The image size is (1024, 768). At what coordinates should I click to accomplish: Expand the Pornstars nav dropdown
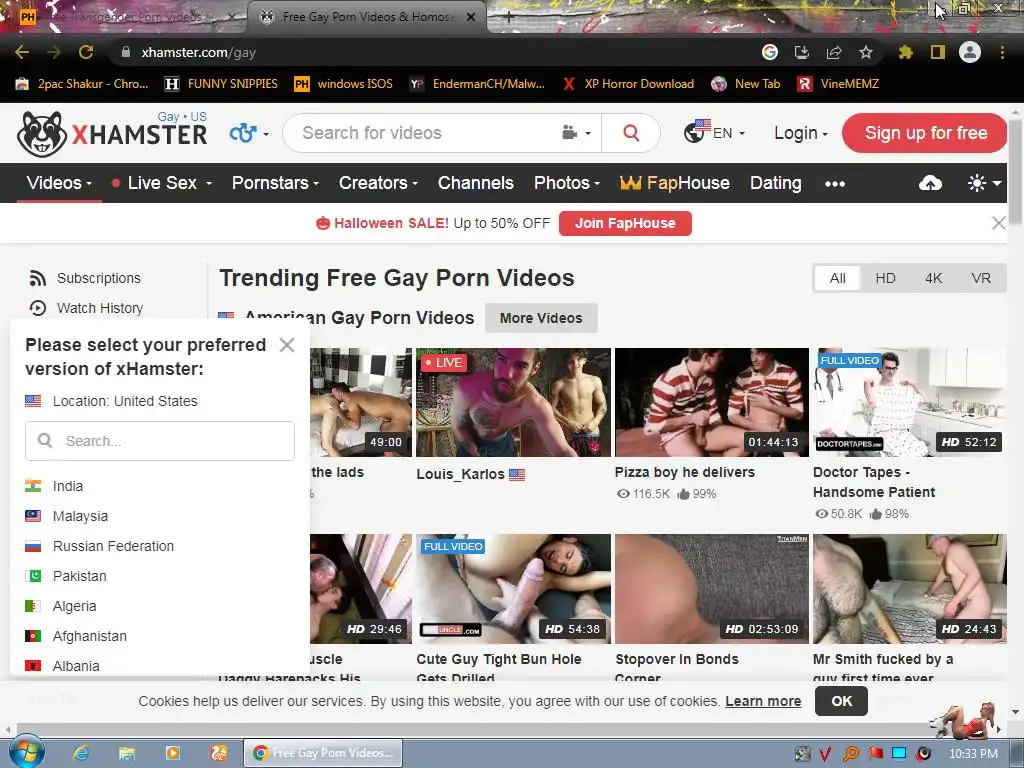[275, 184]
